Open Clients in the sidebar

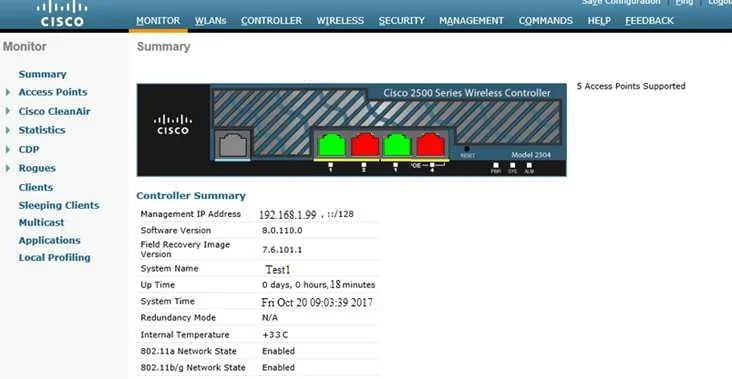pyautogui.click(x=35, y=187)
